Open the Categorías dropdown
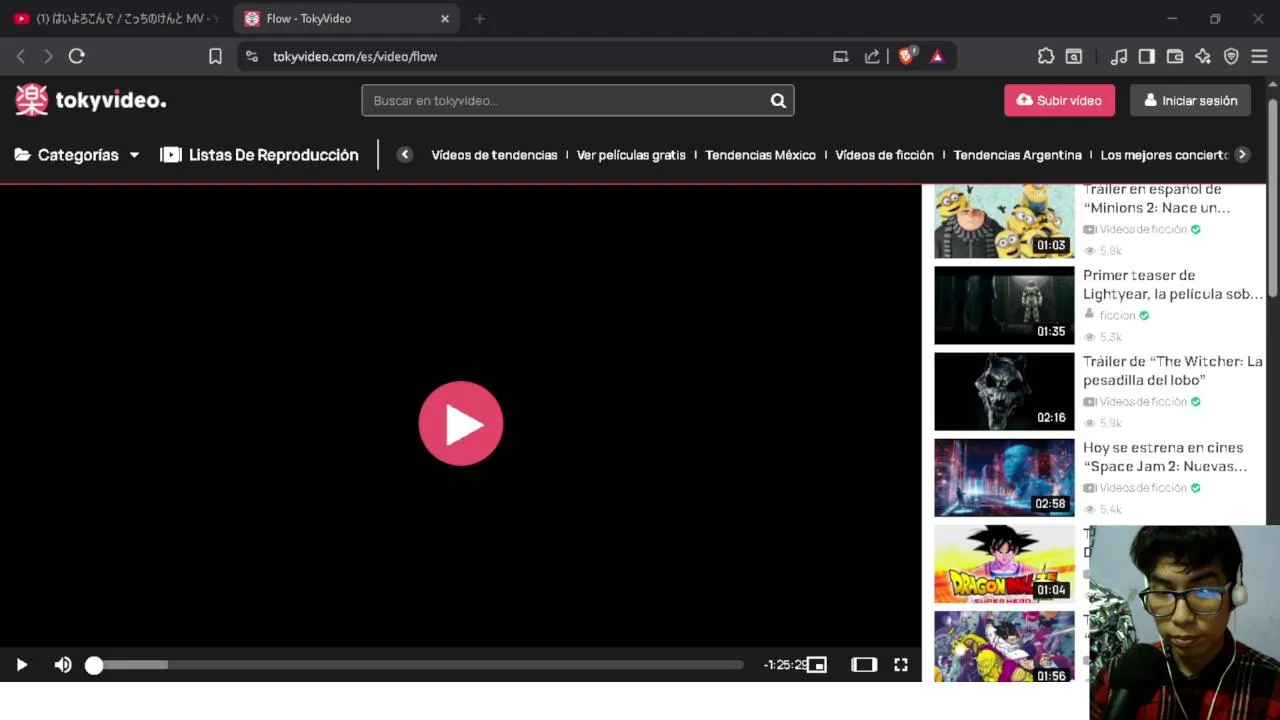The width and height of the screenshot is (1280, 720). pos(77,155)
